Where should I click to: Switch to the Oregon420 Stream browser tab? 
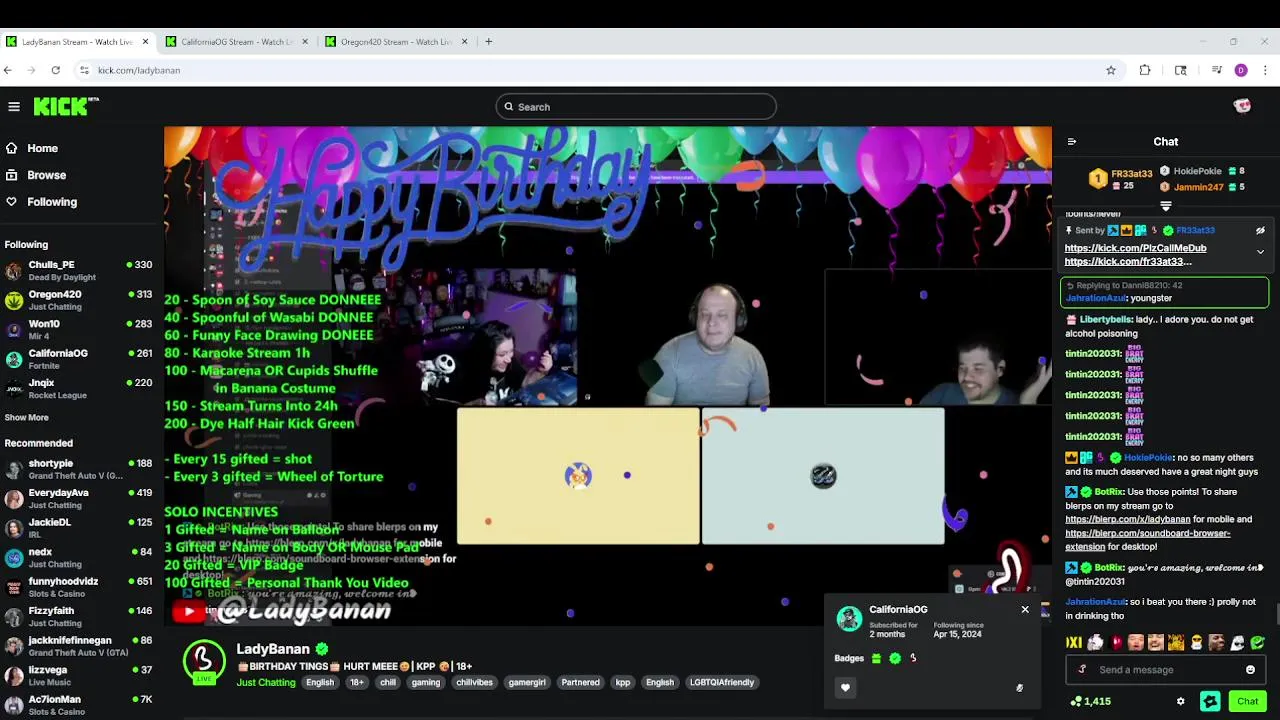(396, 42)
